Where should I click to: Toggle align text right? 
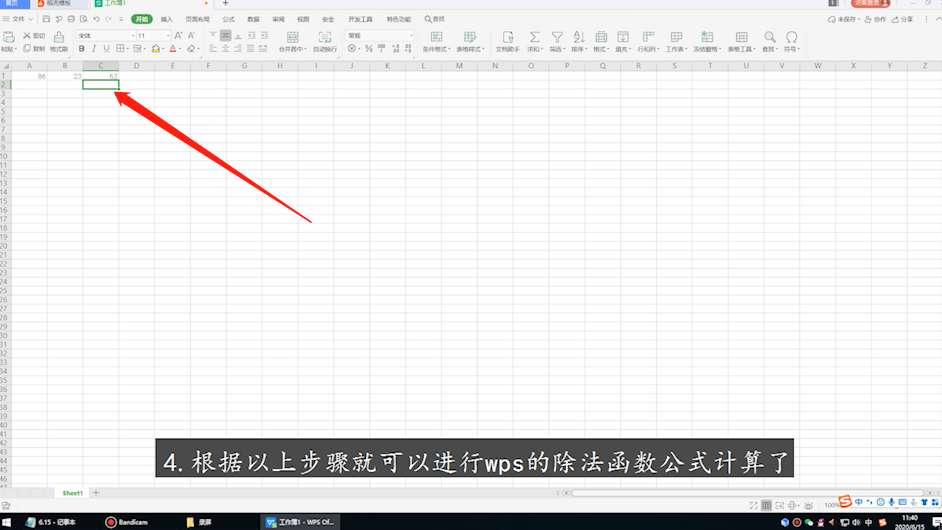pyautogui.click(x=238, y=49)
